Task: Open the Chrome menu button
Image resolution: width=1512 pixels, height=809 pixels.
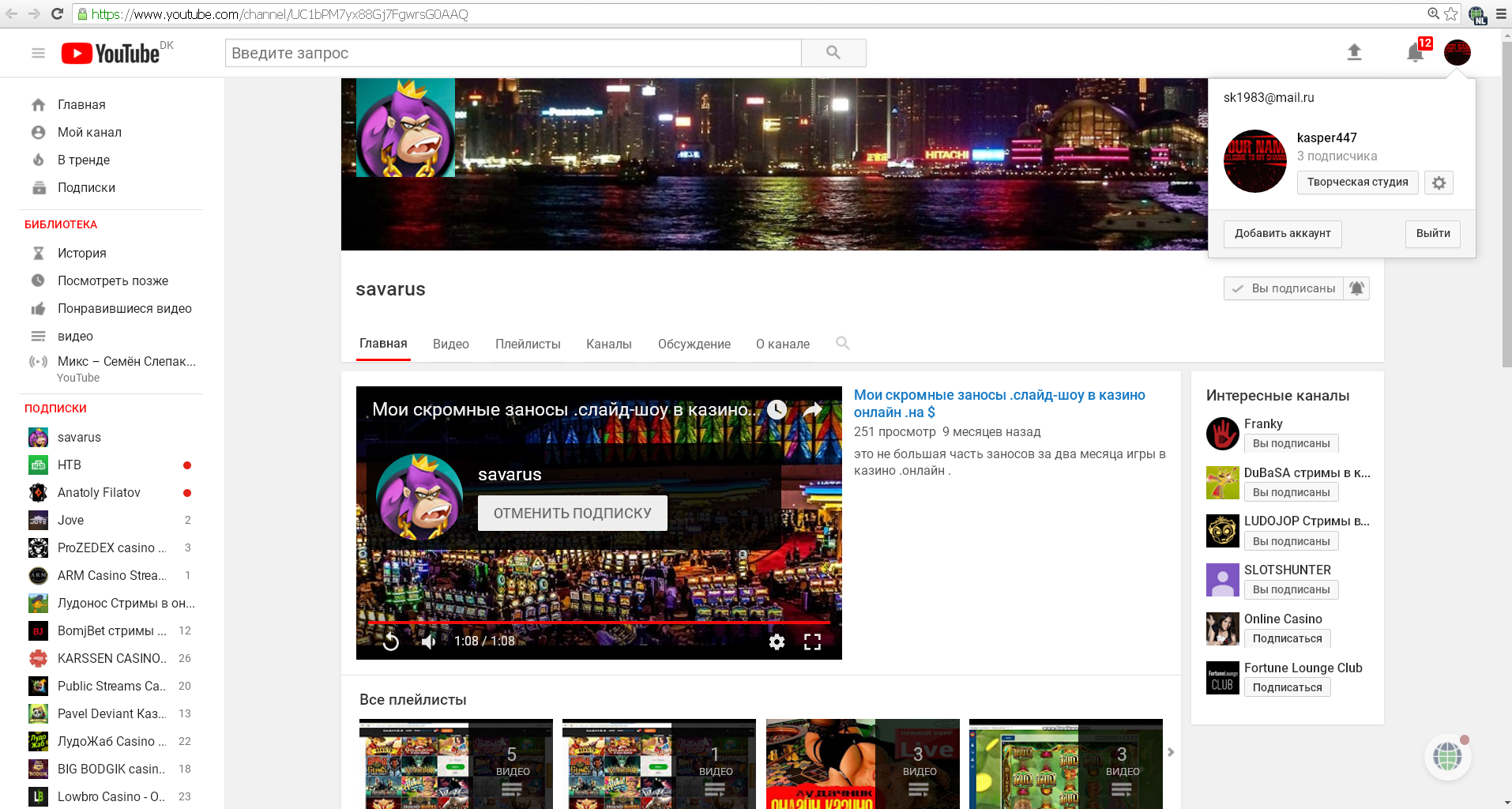Action: (x=1501, y=13)
